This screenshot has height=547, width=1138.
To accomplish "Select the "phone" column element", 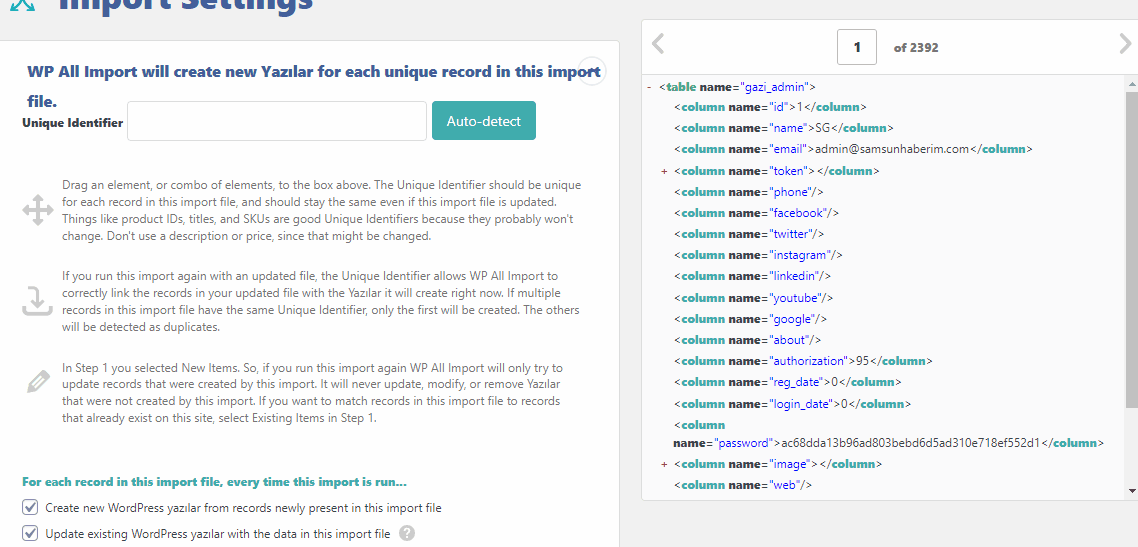I will [748, 192].
